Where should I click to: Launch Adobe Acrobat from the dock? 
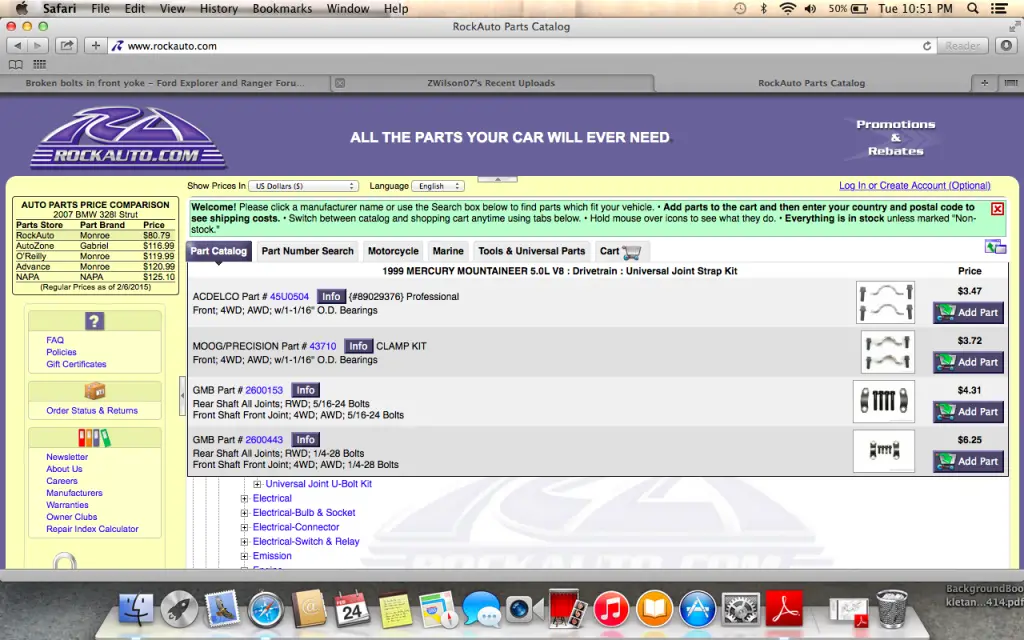click(784, 609)
